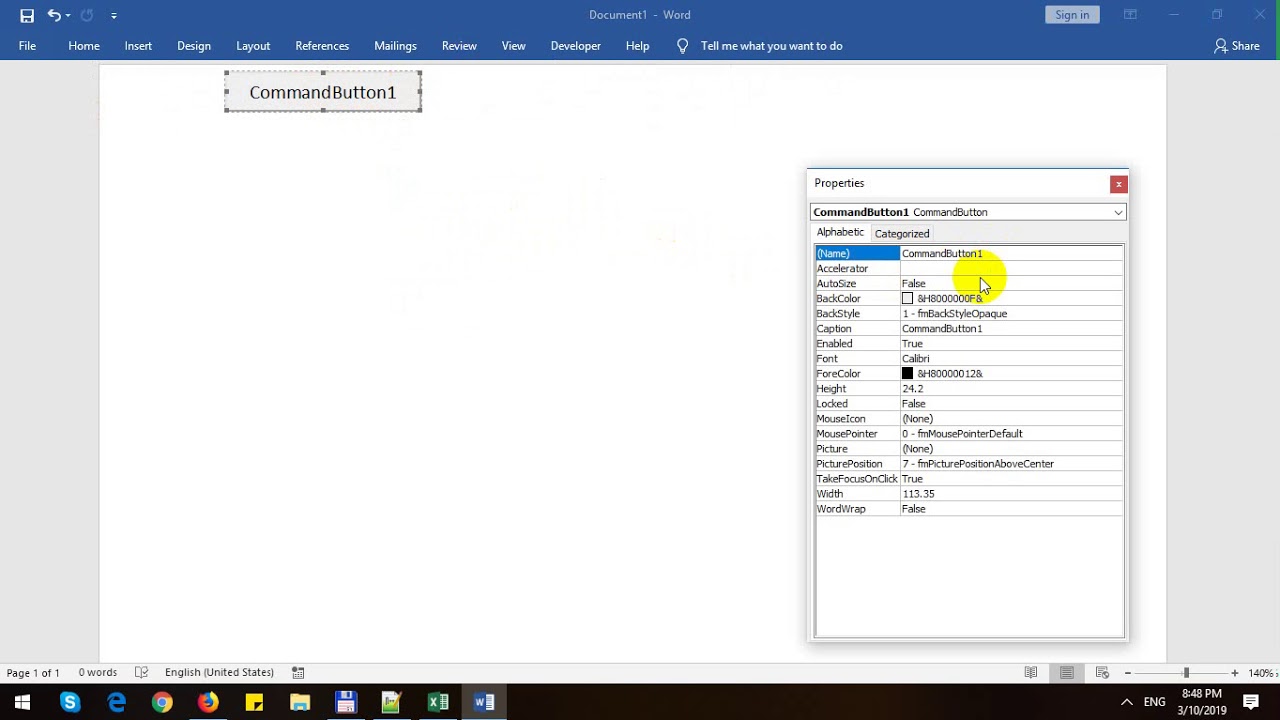Open Google Chrome from the taskbar

[162, 702]
